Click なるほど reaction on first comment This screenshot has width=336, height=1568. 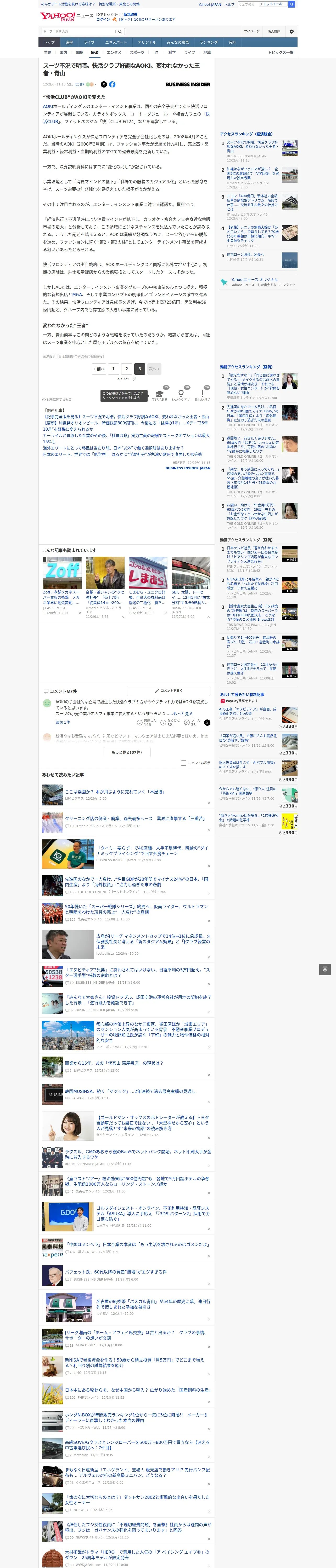tap(170, 723)
